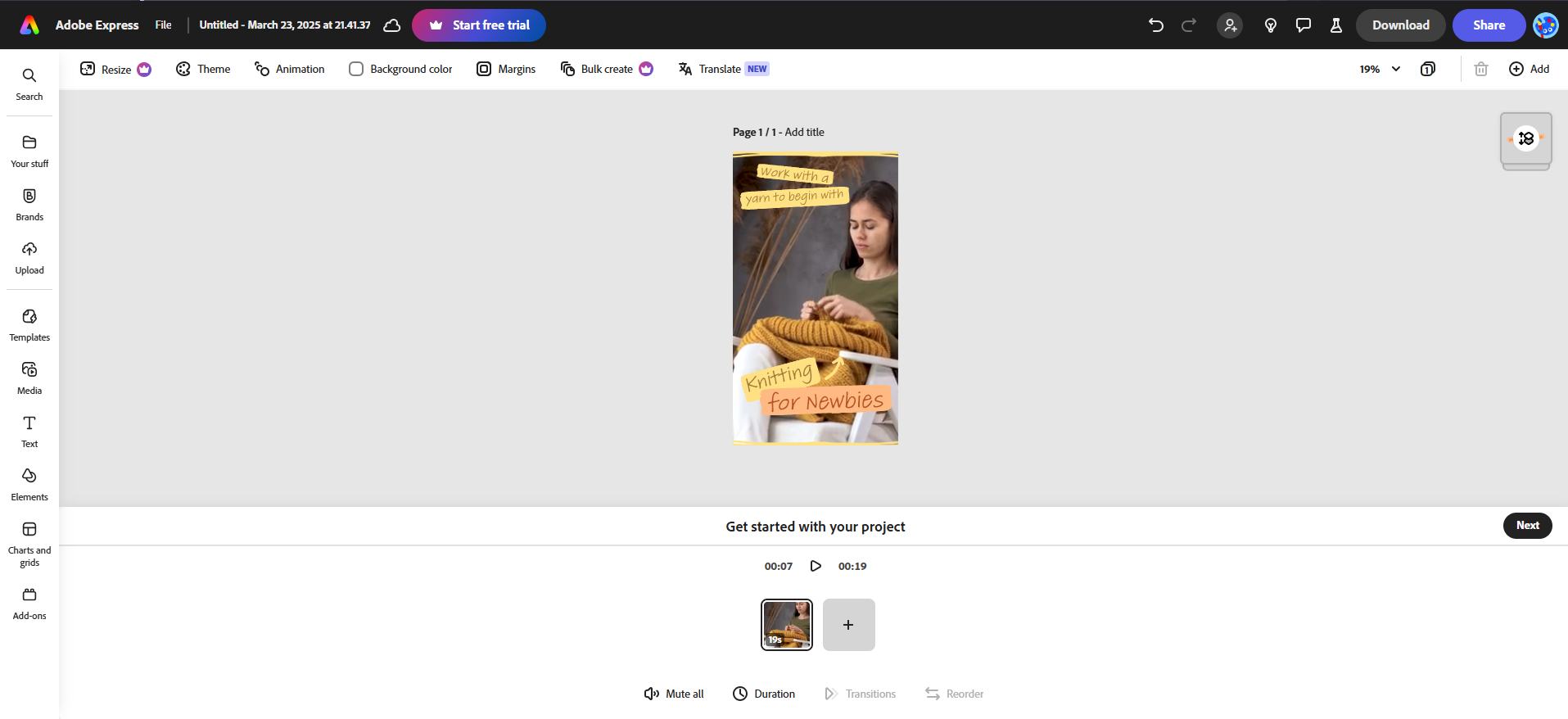Open Bulk create tool
This screenshot has width=1568, height=719.
coord(607,69)
